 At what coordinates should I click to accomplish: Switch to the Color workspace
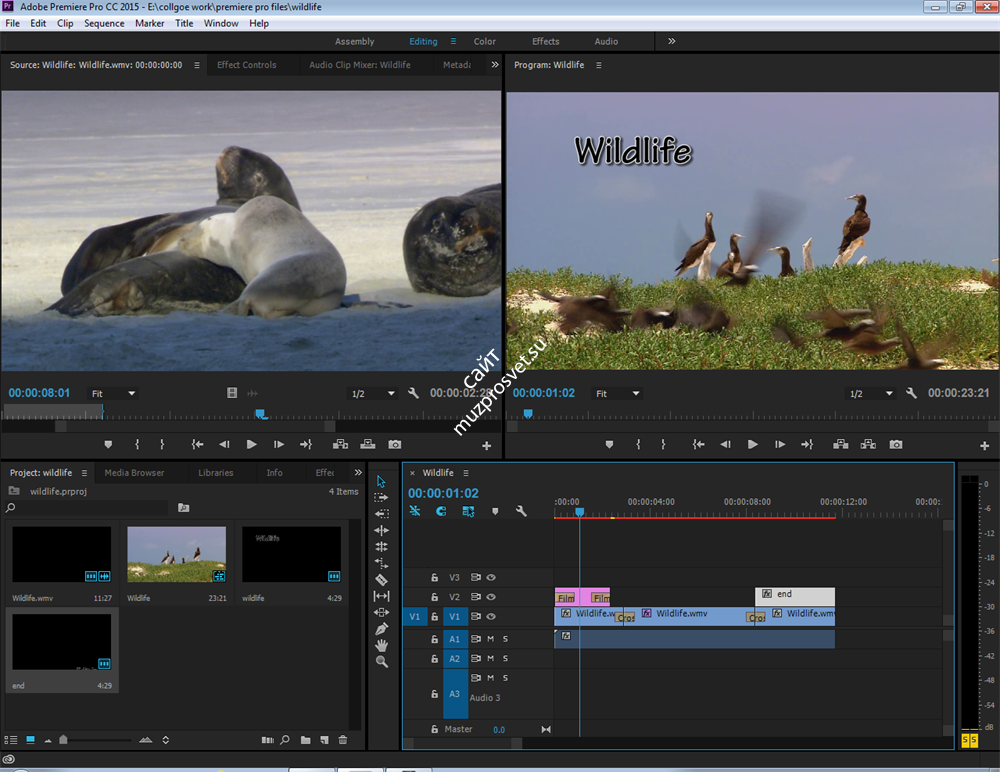(x=485, y=41)
